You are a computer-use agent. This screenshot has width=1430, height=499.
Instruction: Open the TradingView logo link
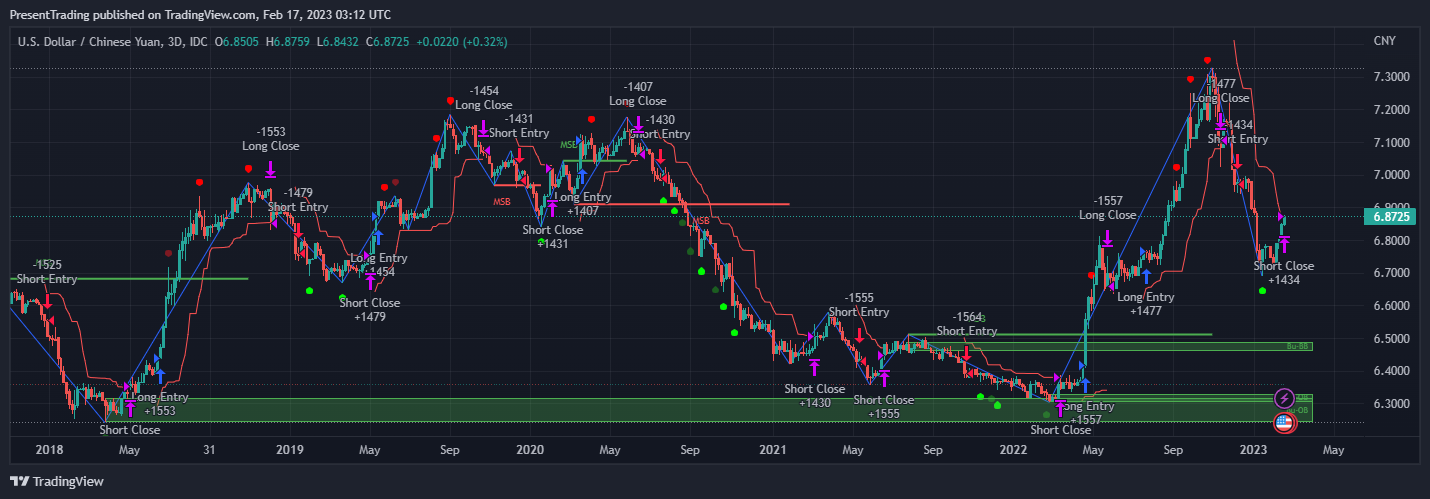point(57,481)
